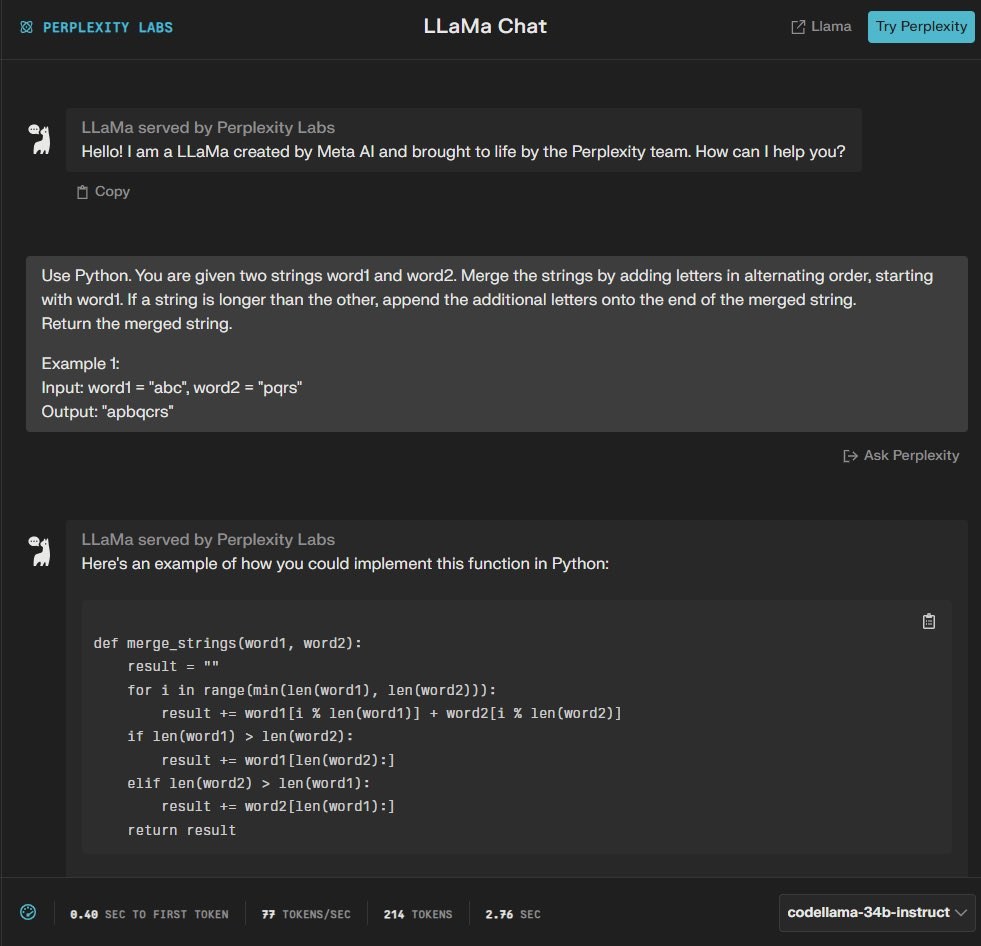Click the llama avatar beside the code answer
Viewport: 981px width, 946px height.
(x=39, y=551)
